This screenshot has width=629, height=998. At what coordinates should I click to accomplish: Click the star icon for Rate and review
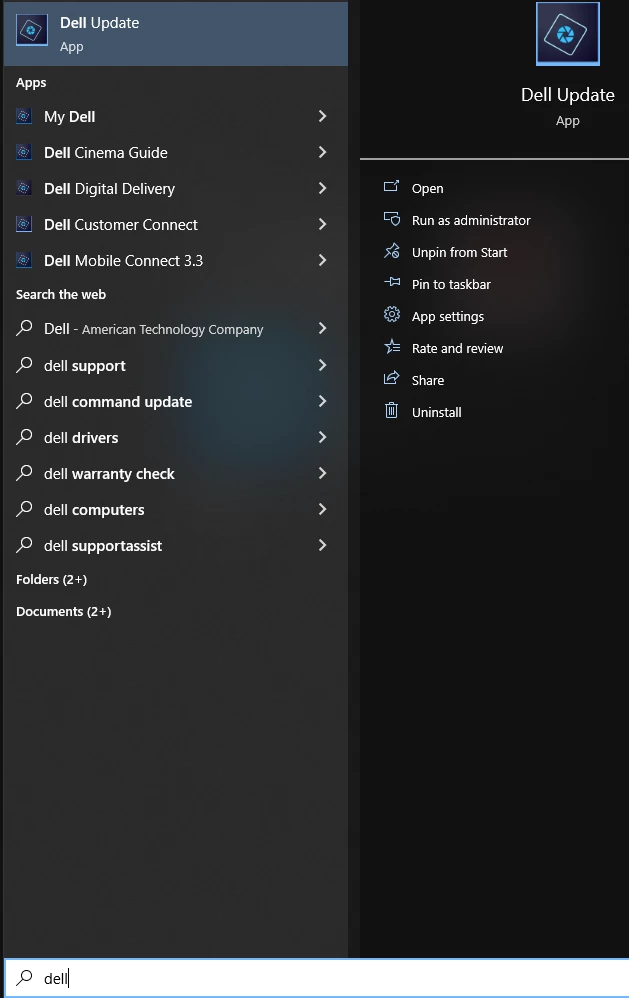tap(392, 348)
